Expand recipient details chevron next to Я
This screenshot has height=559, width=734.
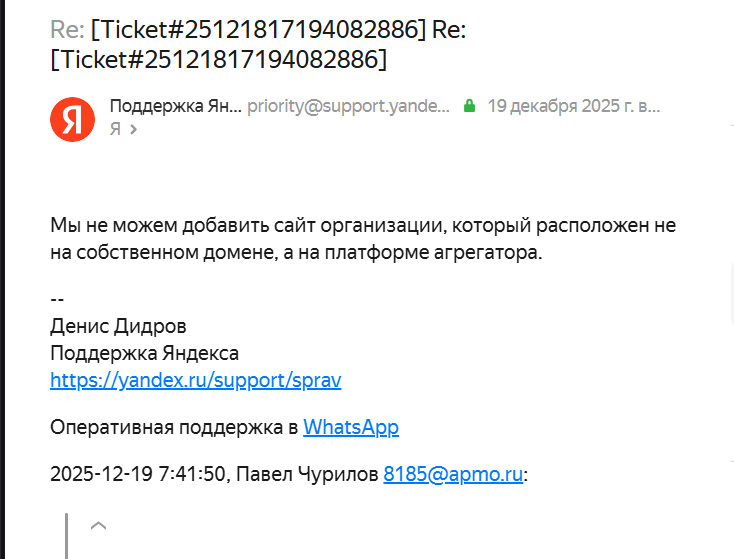[134, 129]
